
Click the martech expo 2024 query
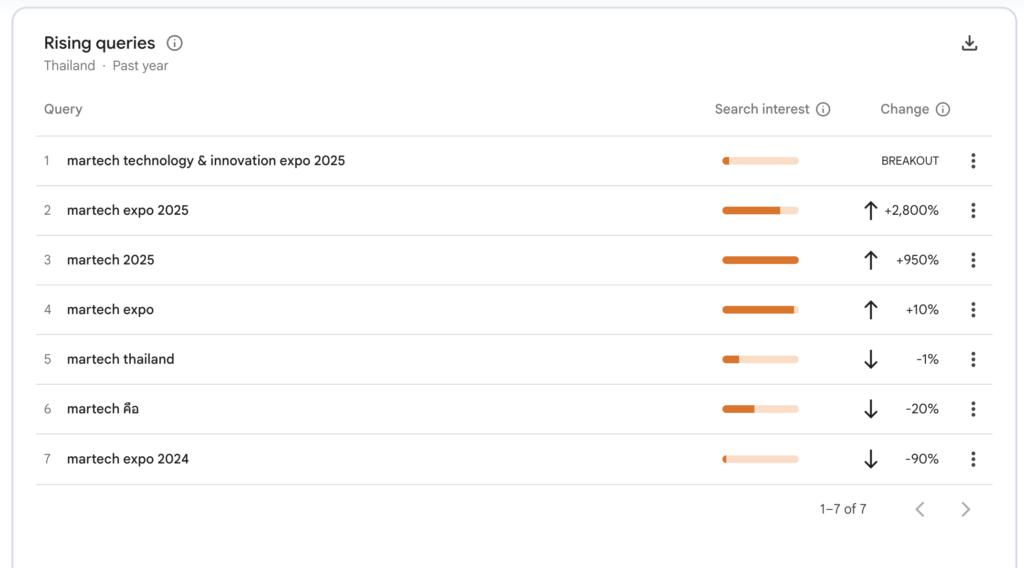[x=127, y=459]
